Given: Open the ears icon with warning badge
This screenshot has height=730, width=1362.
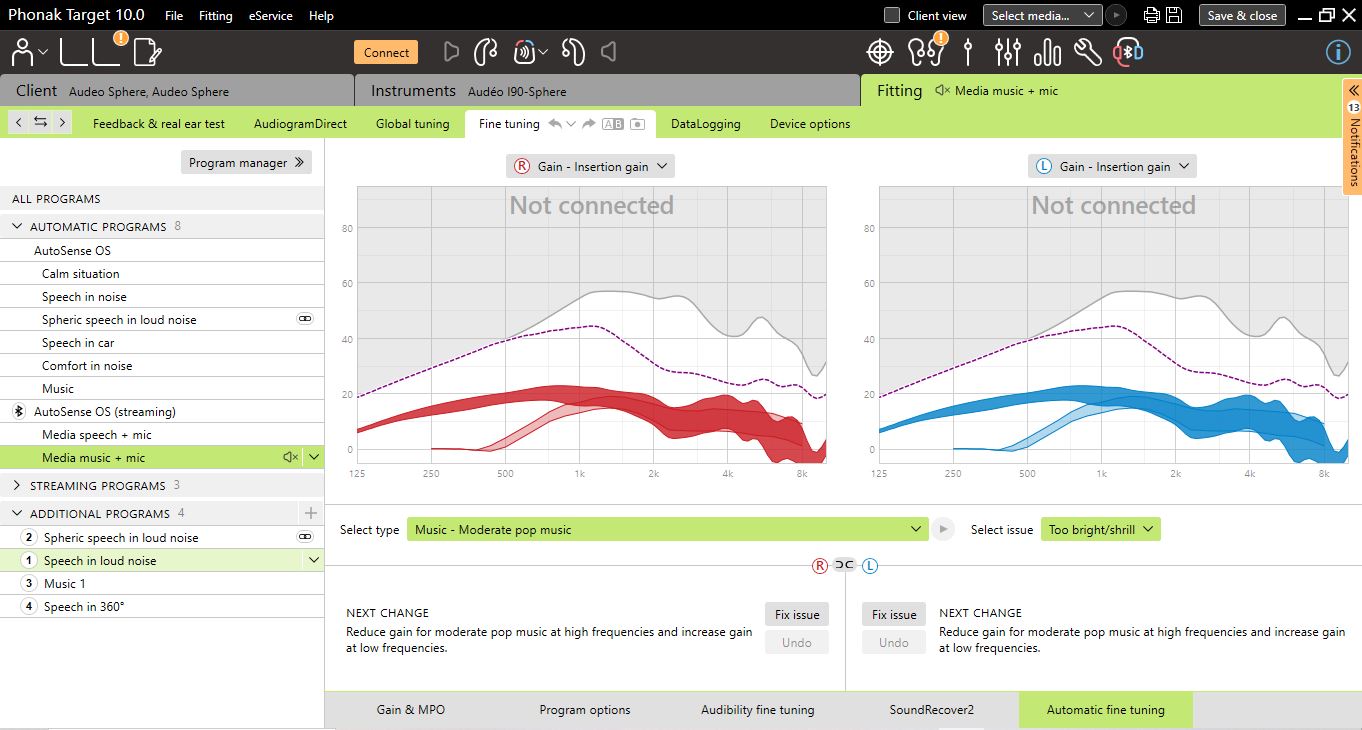Looking at the screenshot, I should pos(924,51).
